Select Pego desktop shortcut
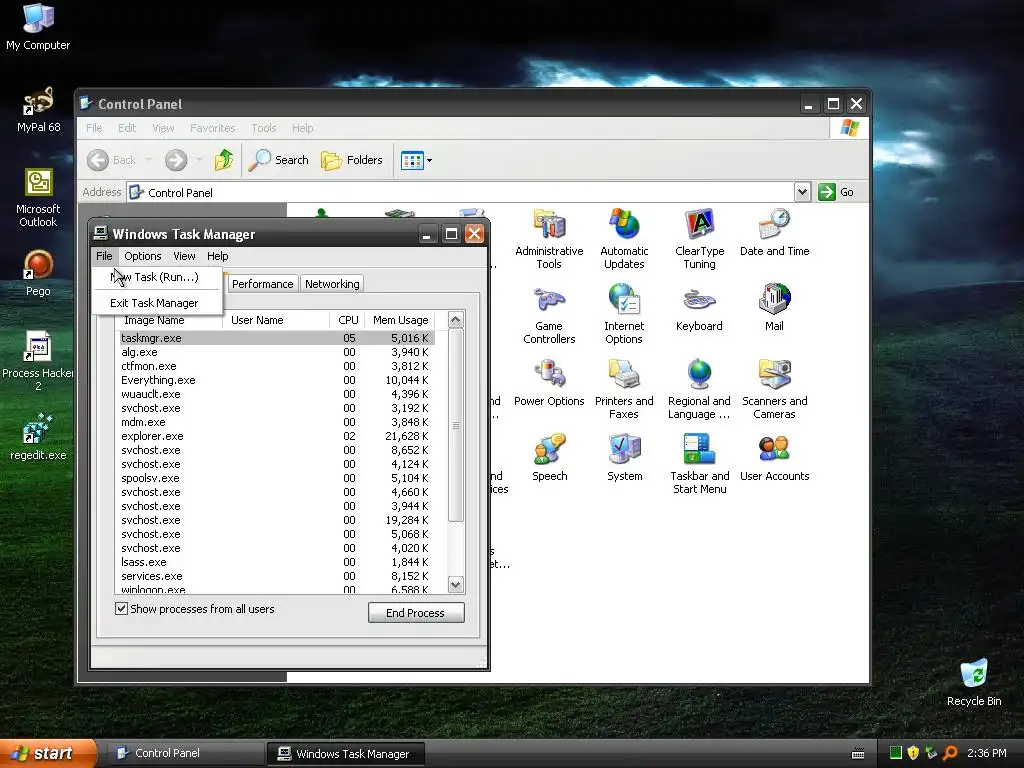The height and width of the screenshot is (768, 1024). 38,274
